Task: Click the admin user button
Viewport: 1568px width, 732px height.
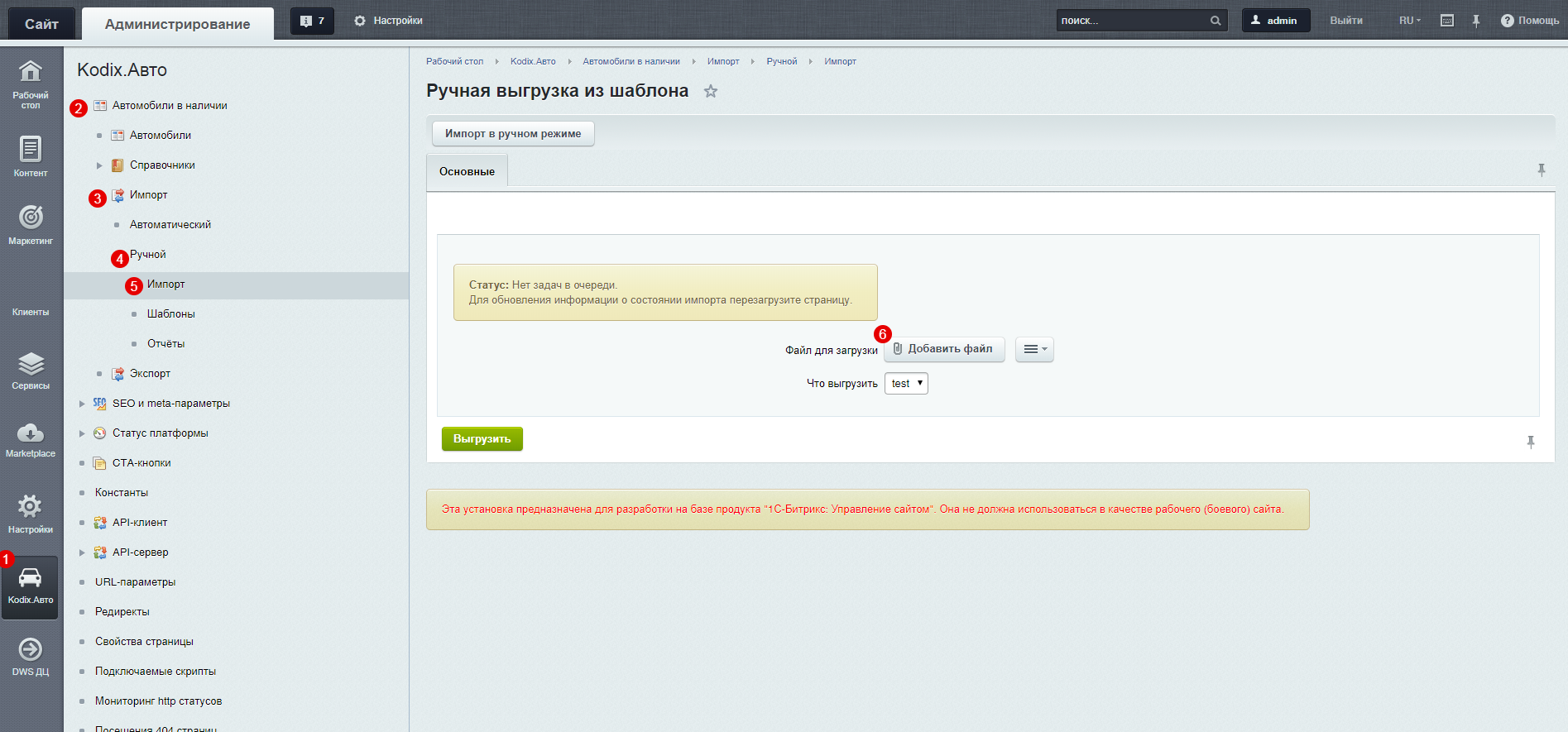Action: (1276, 21)
